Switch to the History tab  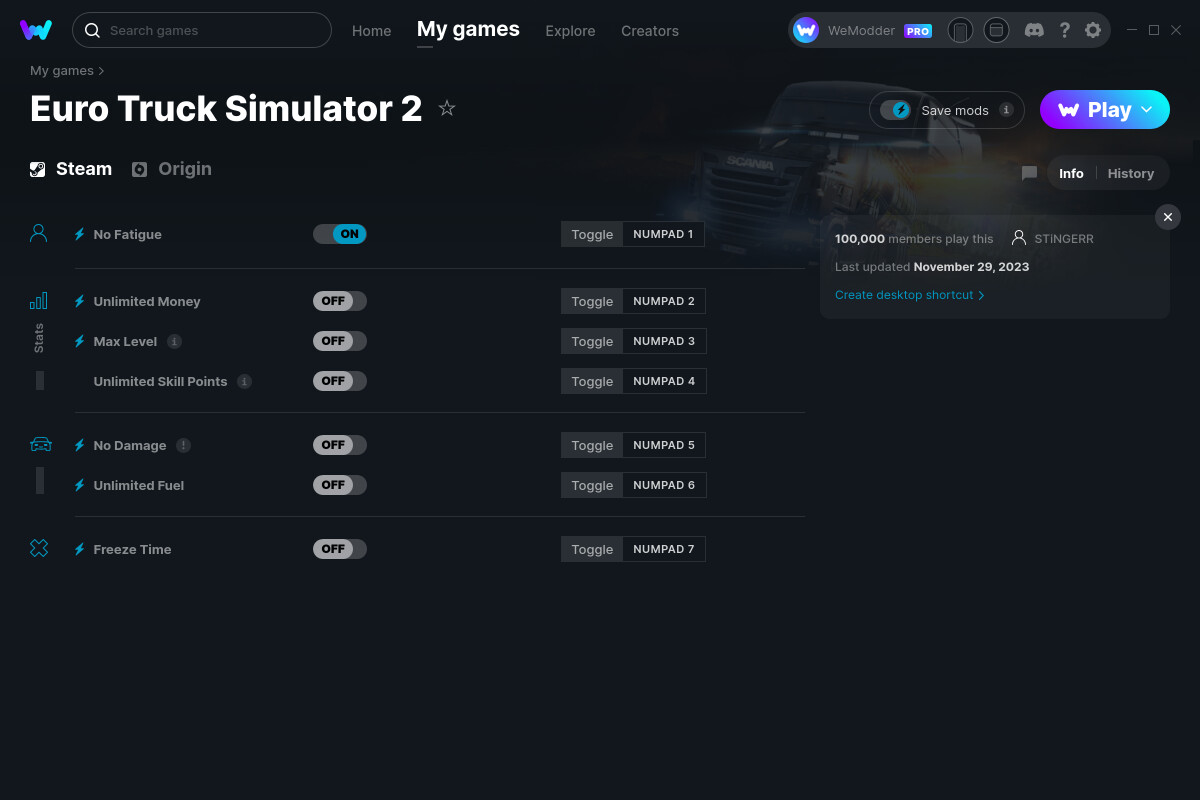tap(1131, 173)
